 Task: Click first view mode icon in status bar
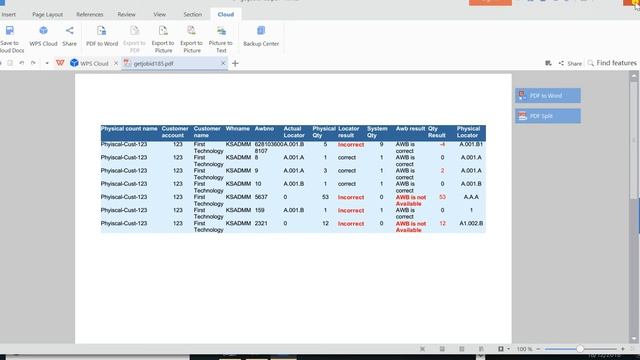click(422, 349)
